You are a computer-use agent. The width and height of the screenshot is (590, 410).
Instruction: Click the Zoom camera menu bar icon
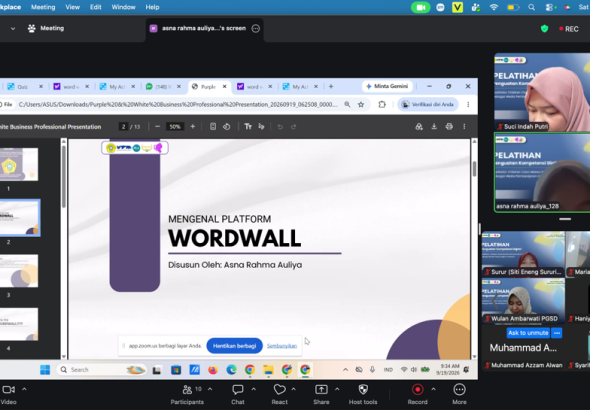click(x=420, y=7)
